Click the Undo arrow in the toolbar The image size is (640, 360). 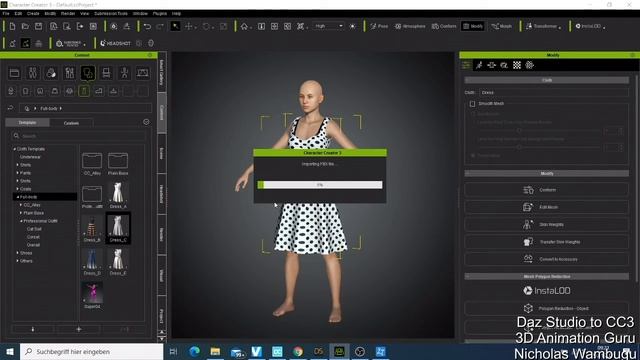[147, 26]
